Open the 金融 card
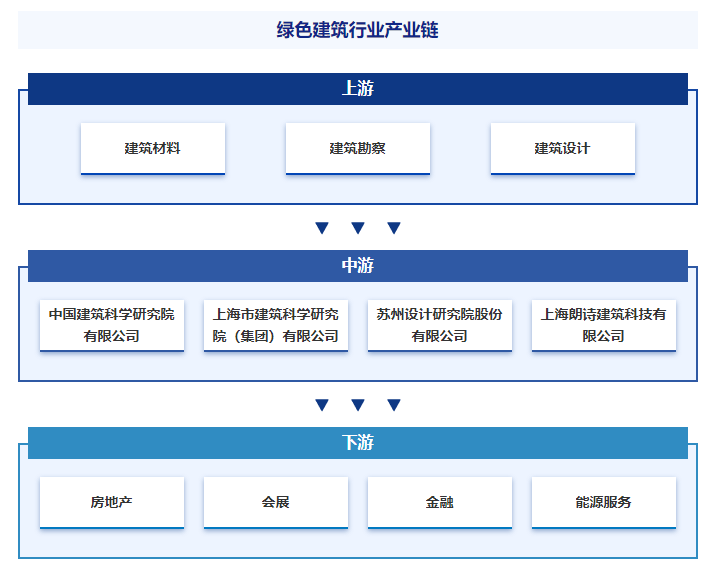This screenshot has height=573, width=711. point(440,502)
